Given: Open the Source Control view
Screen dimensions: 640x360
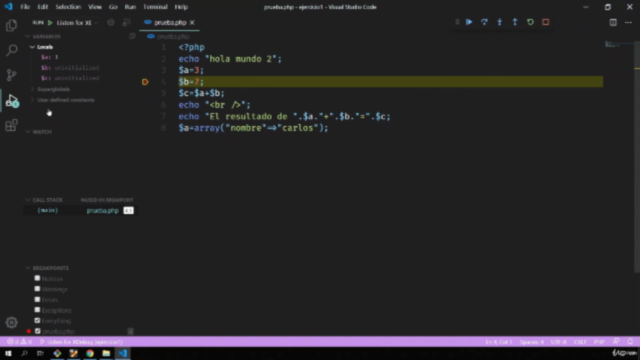Looking at the screenshot, I should tap(11, 75).
